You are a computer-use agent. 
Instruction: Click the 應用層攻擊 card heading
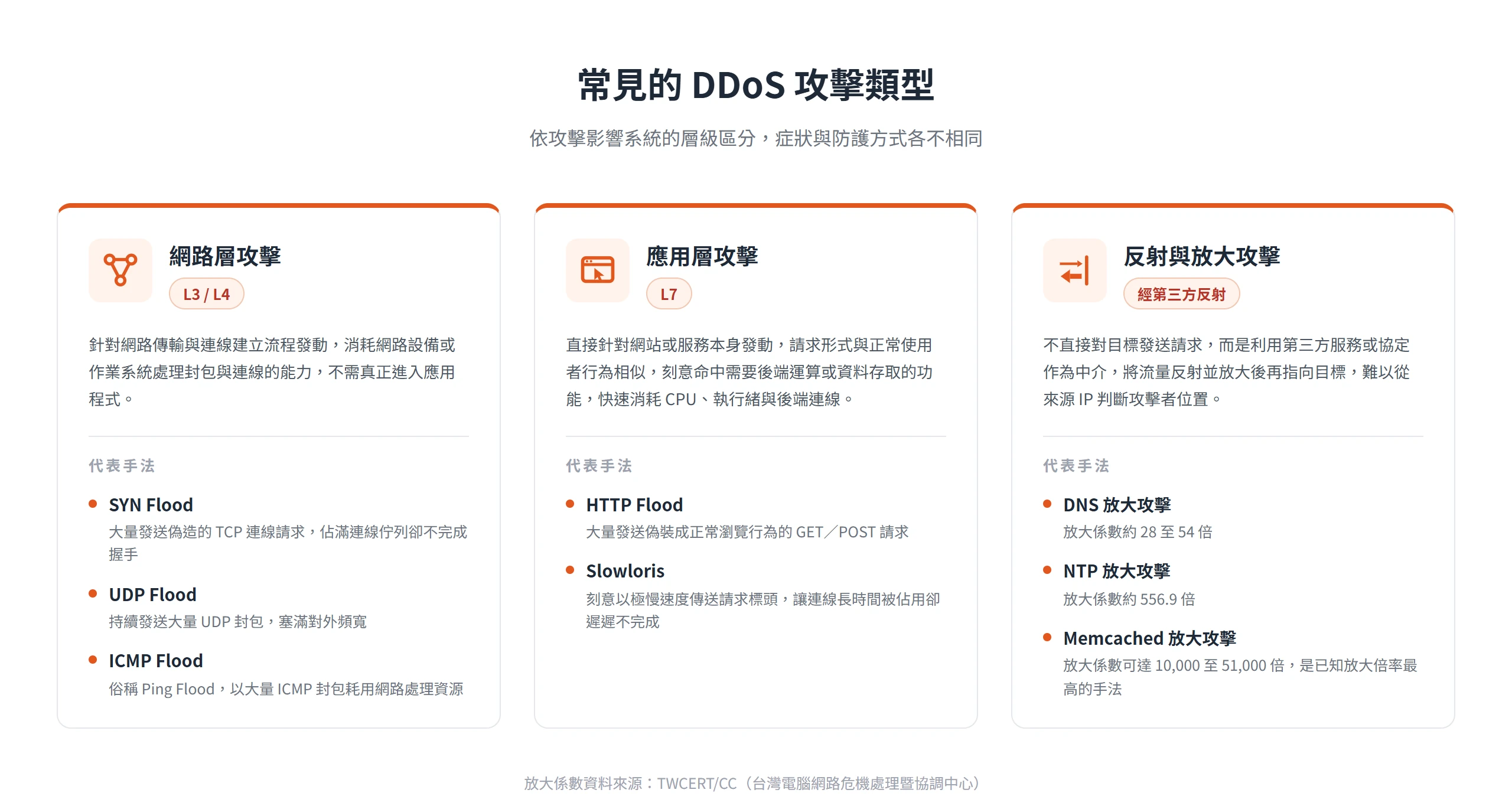pyautogui.click(x=702, y=256)
